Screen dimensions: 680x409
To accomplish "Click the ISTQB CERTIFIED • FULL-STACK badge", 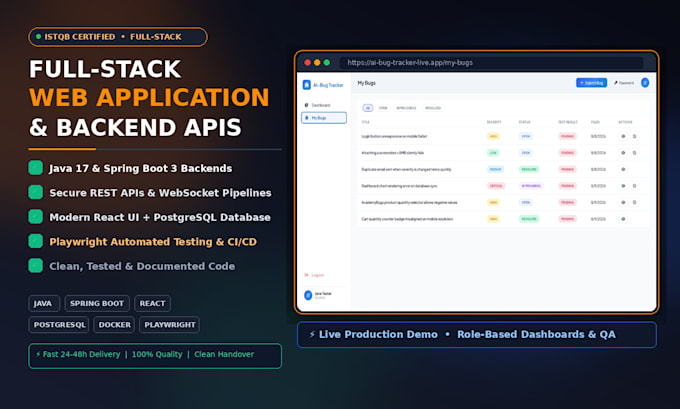I will (118, 37).
